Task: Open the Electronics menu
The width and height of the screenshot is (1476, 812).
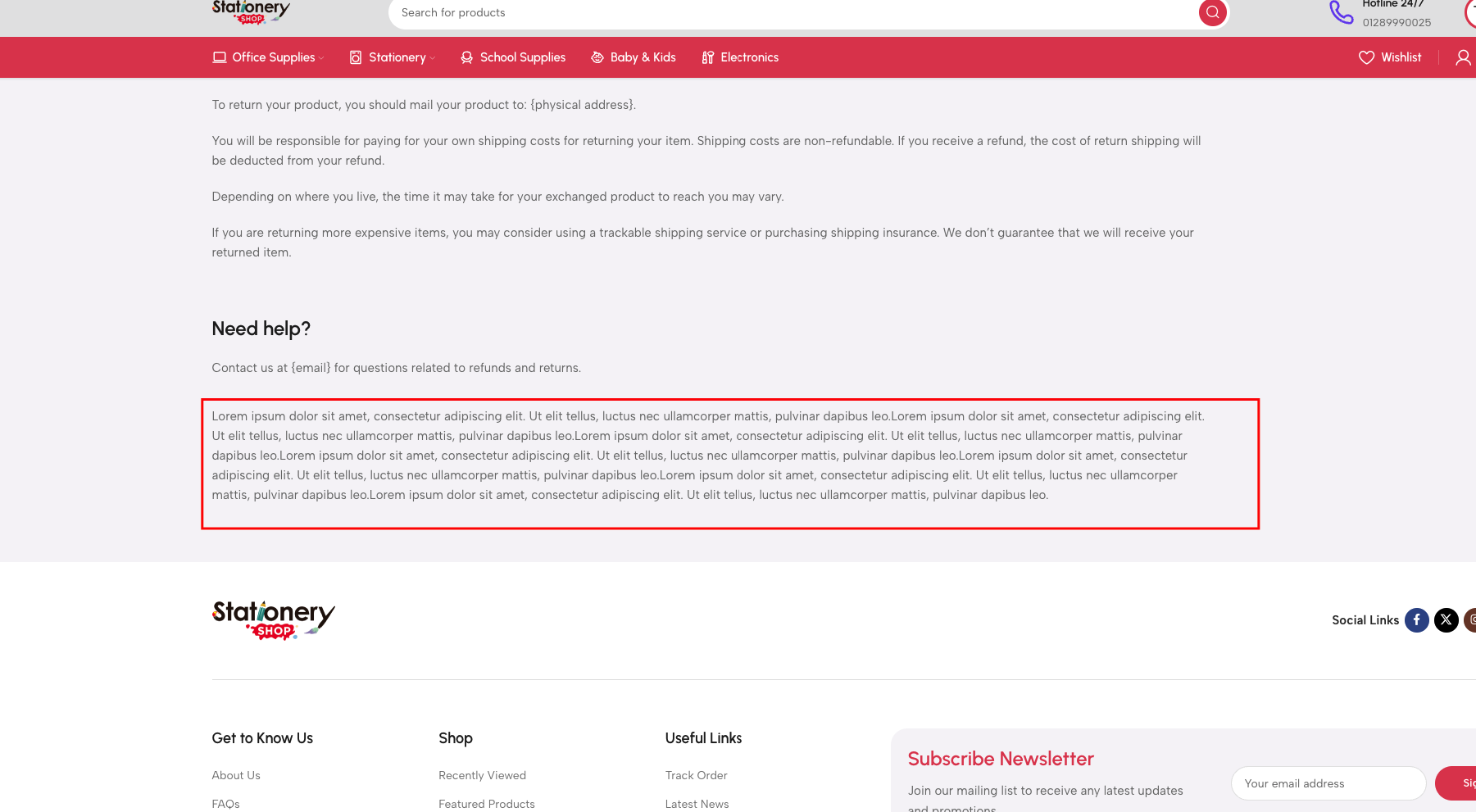Action: pyautogui.click(x=750, y=57)
